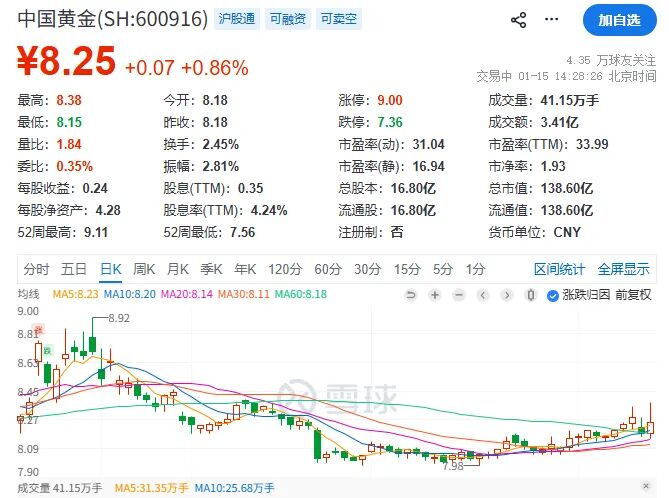Switch to the 周K tab
The image size is (669, 498).
(144, 269)
